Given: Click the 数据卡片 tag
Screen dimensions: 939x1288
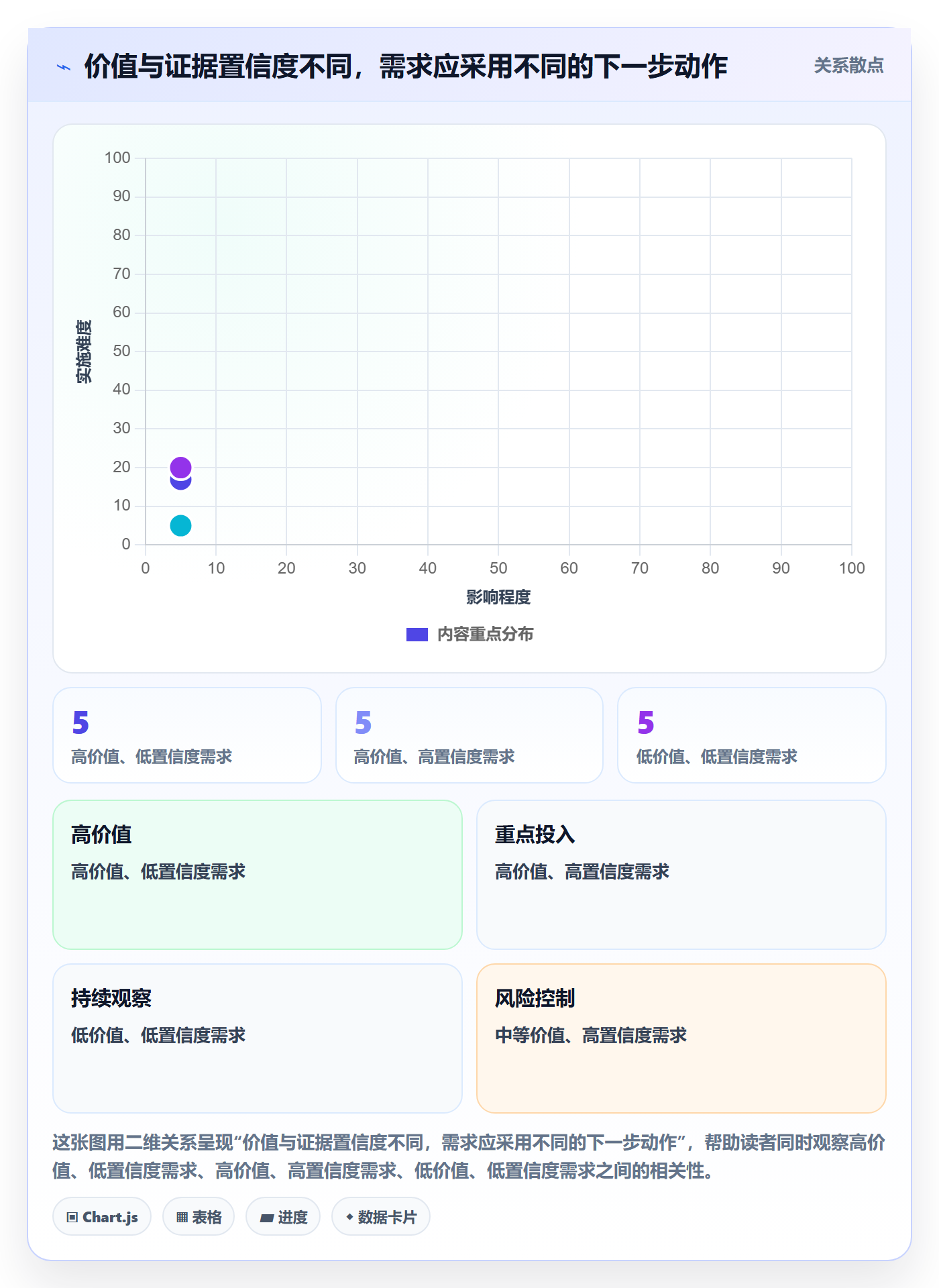Looking at the screenshot, I should (381, 1217).
